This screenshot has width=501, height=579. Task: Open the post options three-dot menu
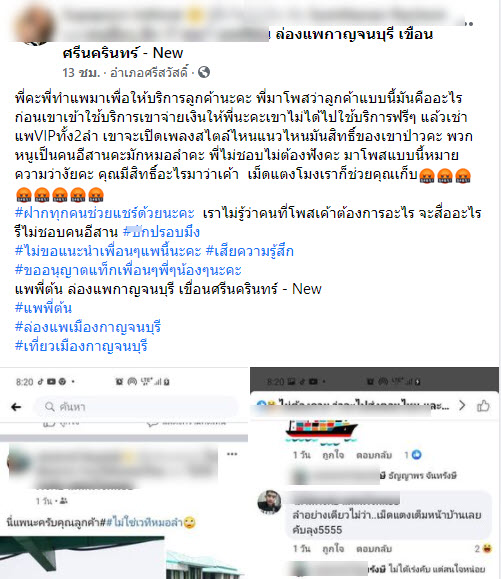tap(468, 24)
